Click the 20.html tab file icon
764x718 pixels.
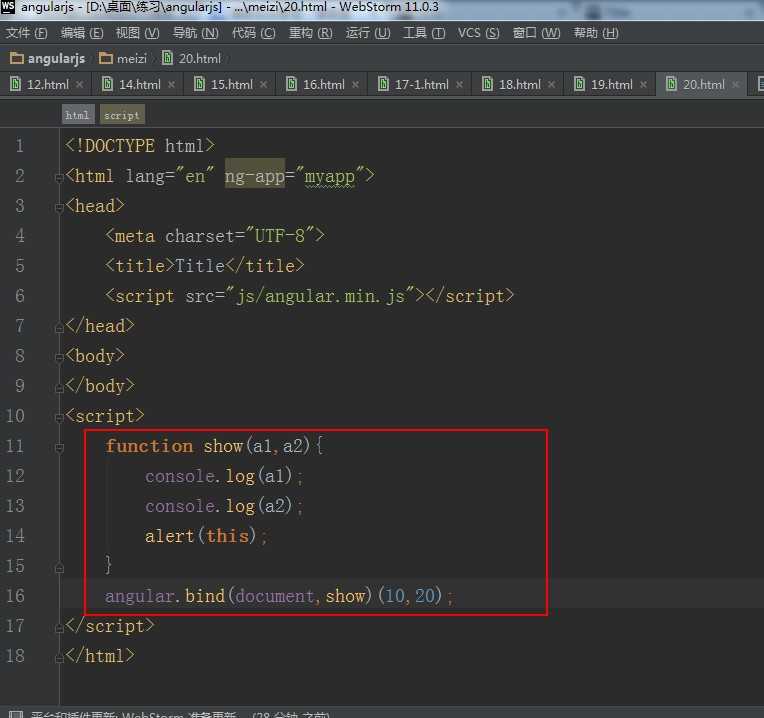tap(671, 84)
